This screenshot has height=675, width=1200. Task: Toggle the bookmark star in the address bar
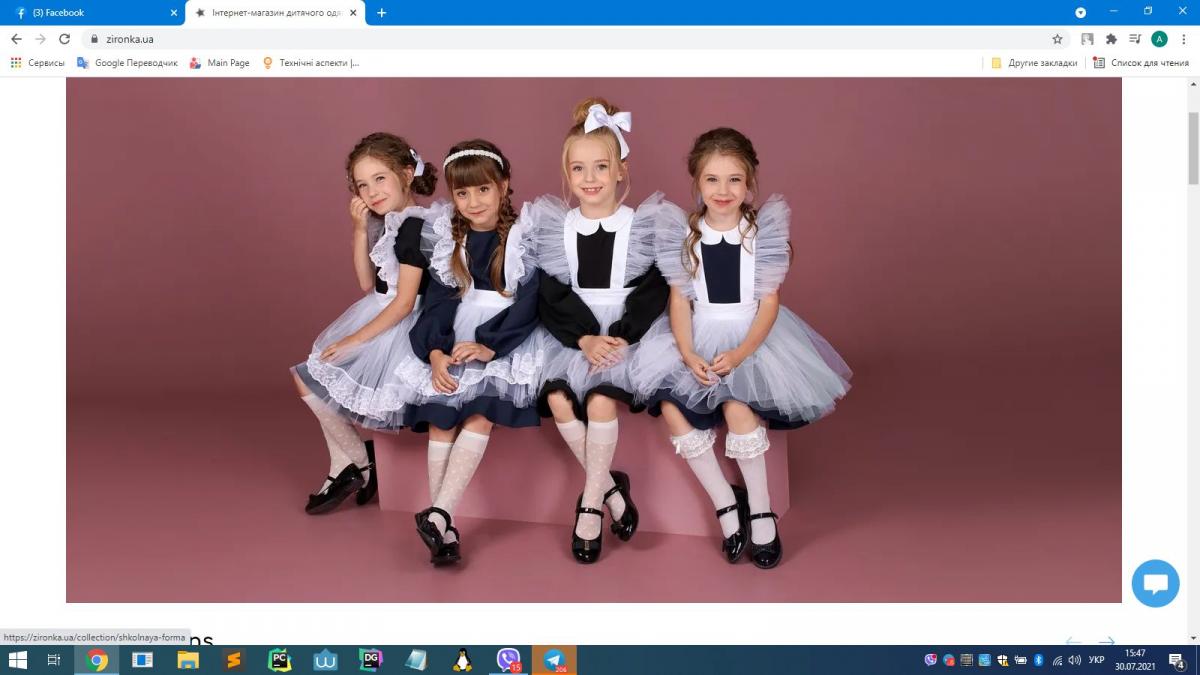tap(1057, 39)
